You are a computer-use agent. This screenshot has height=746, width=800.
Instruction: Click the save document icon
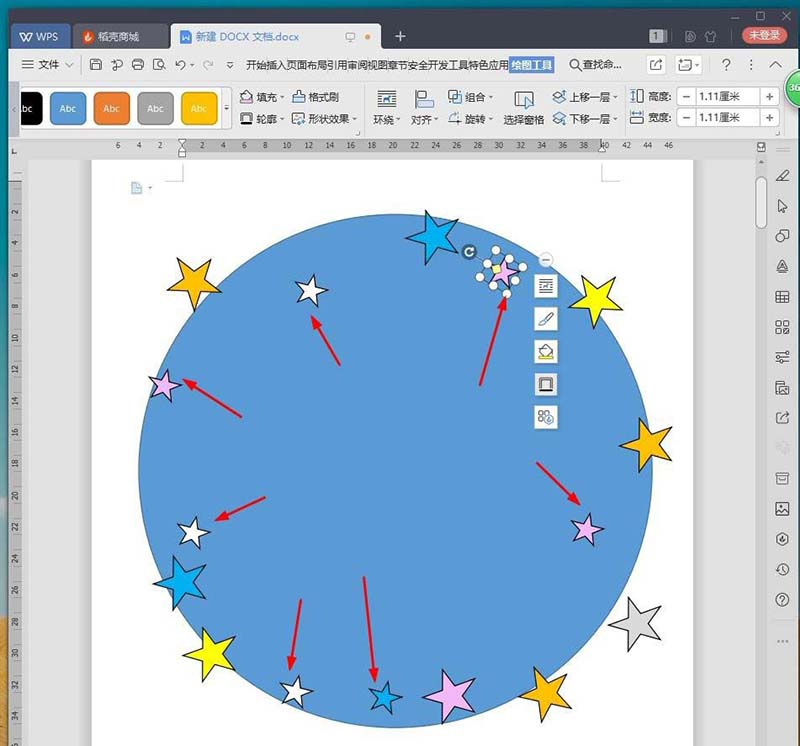(x=95, y=64)
